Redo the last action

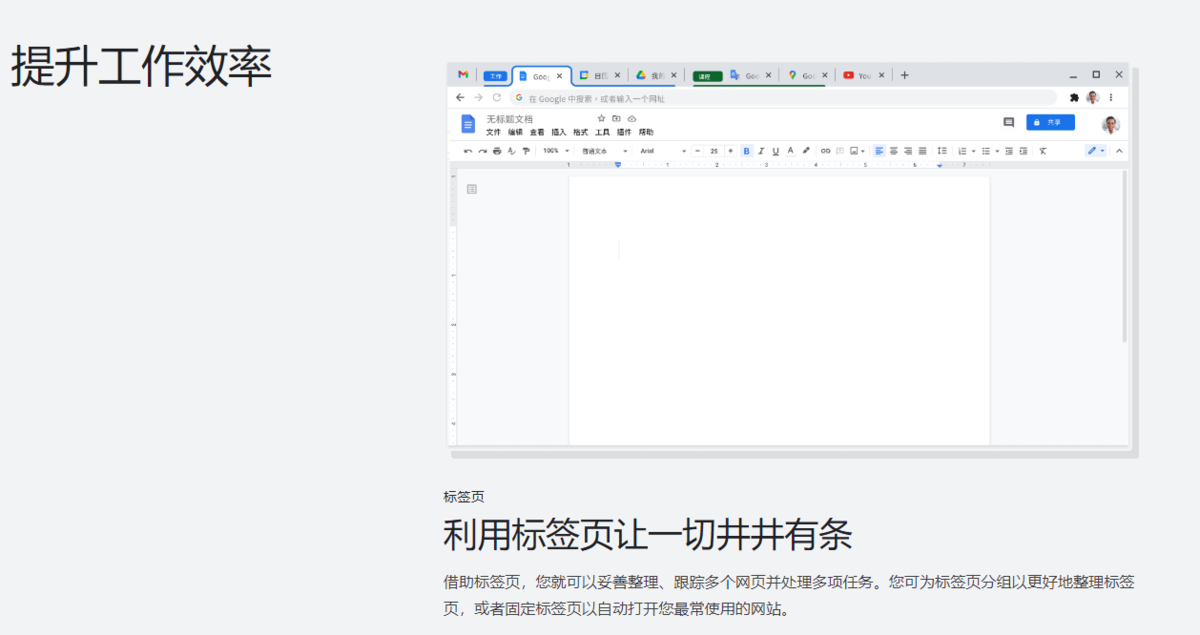click(x=482, y=151)
